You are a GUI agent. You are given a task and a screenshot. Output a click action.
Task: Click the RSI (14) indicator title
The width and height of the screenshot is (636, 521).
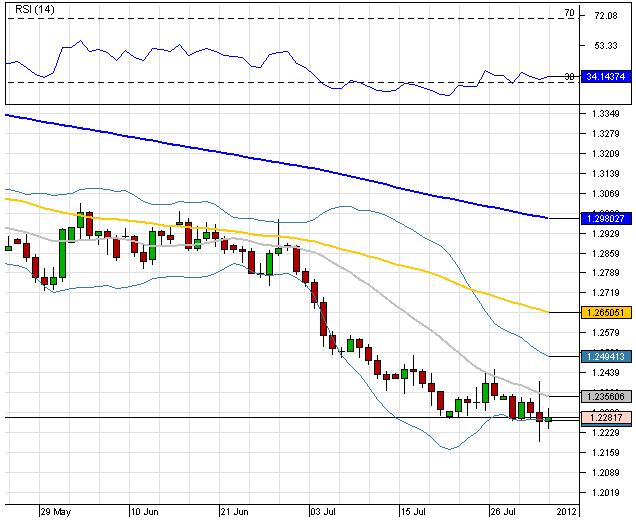tap(26, 9)
